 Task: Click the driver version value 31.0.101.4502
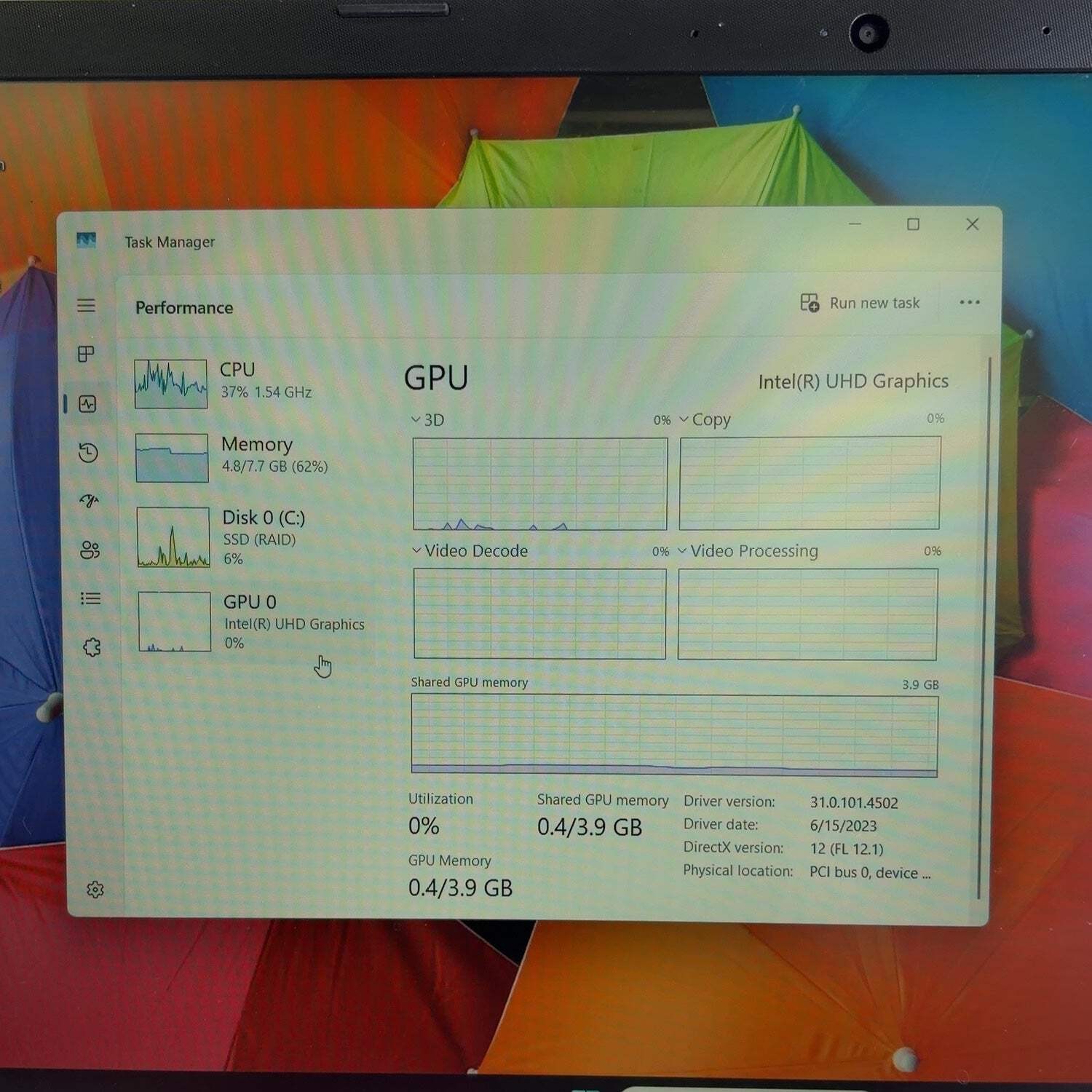pyautogui.click(x=854, y=802)
